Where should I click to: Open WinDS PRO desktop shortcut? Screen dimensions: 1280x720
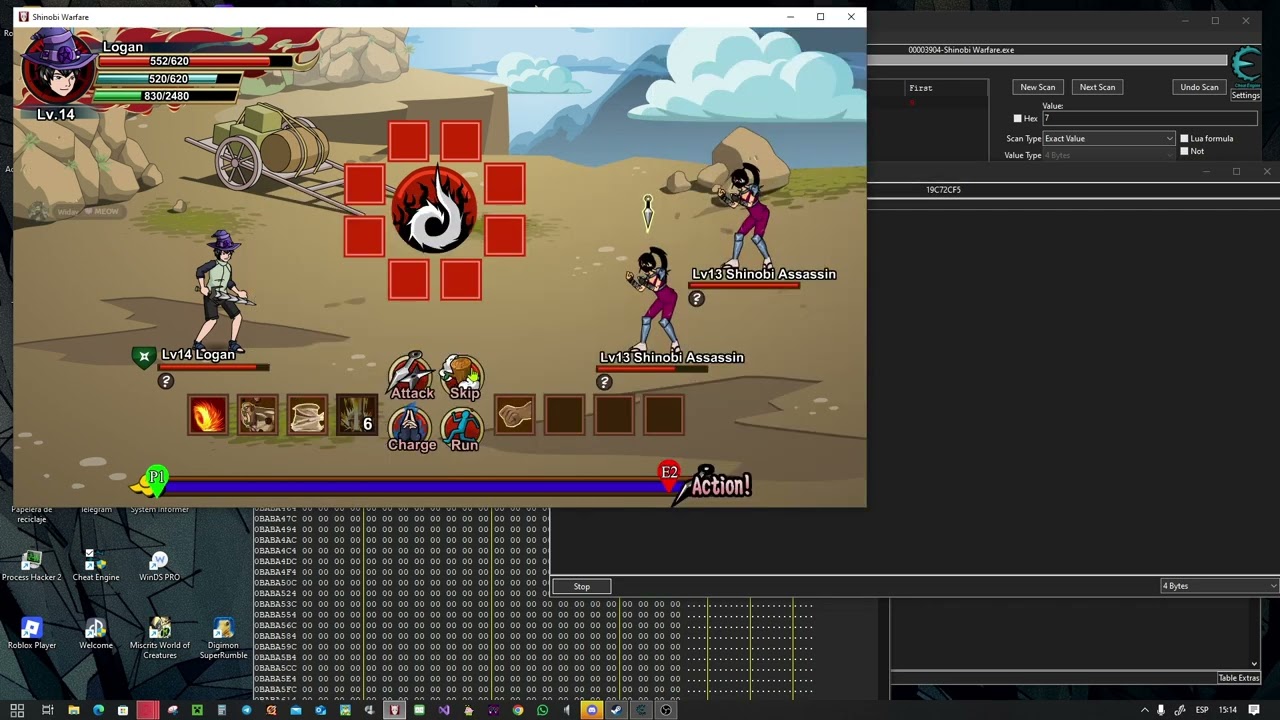(x=159, y=566)
